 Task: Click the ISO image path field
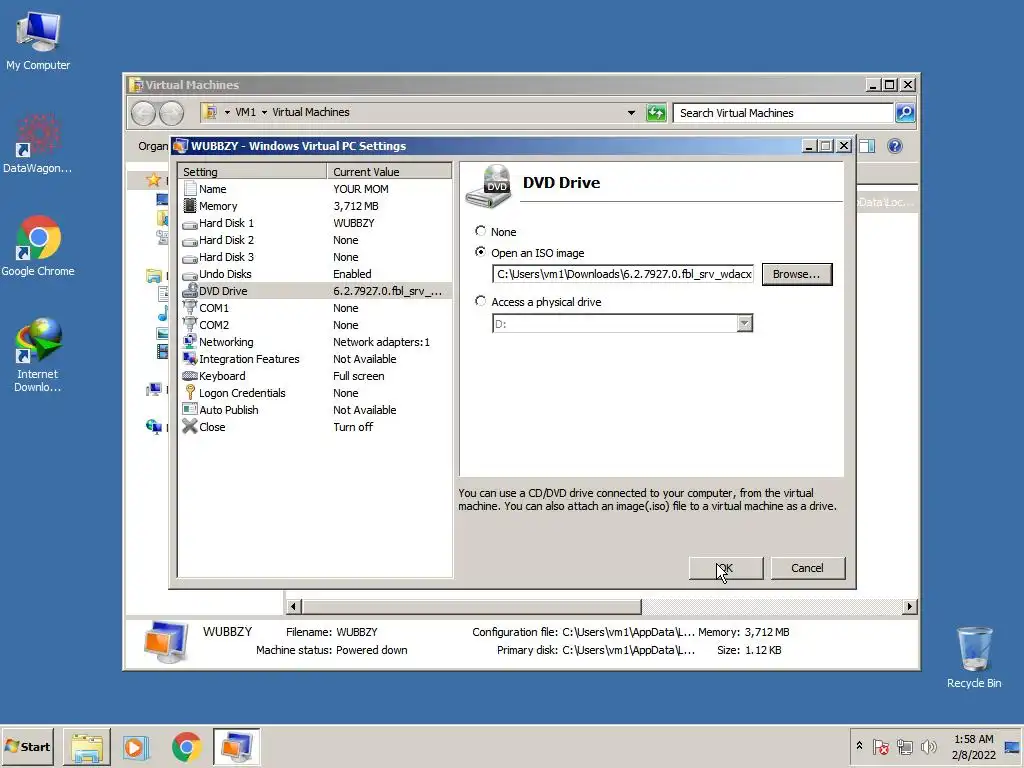pos(622,274)
